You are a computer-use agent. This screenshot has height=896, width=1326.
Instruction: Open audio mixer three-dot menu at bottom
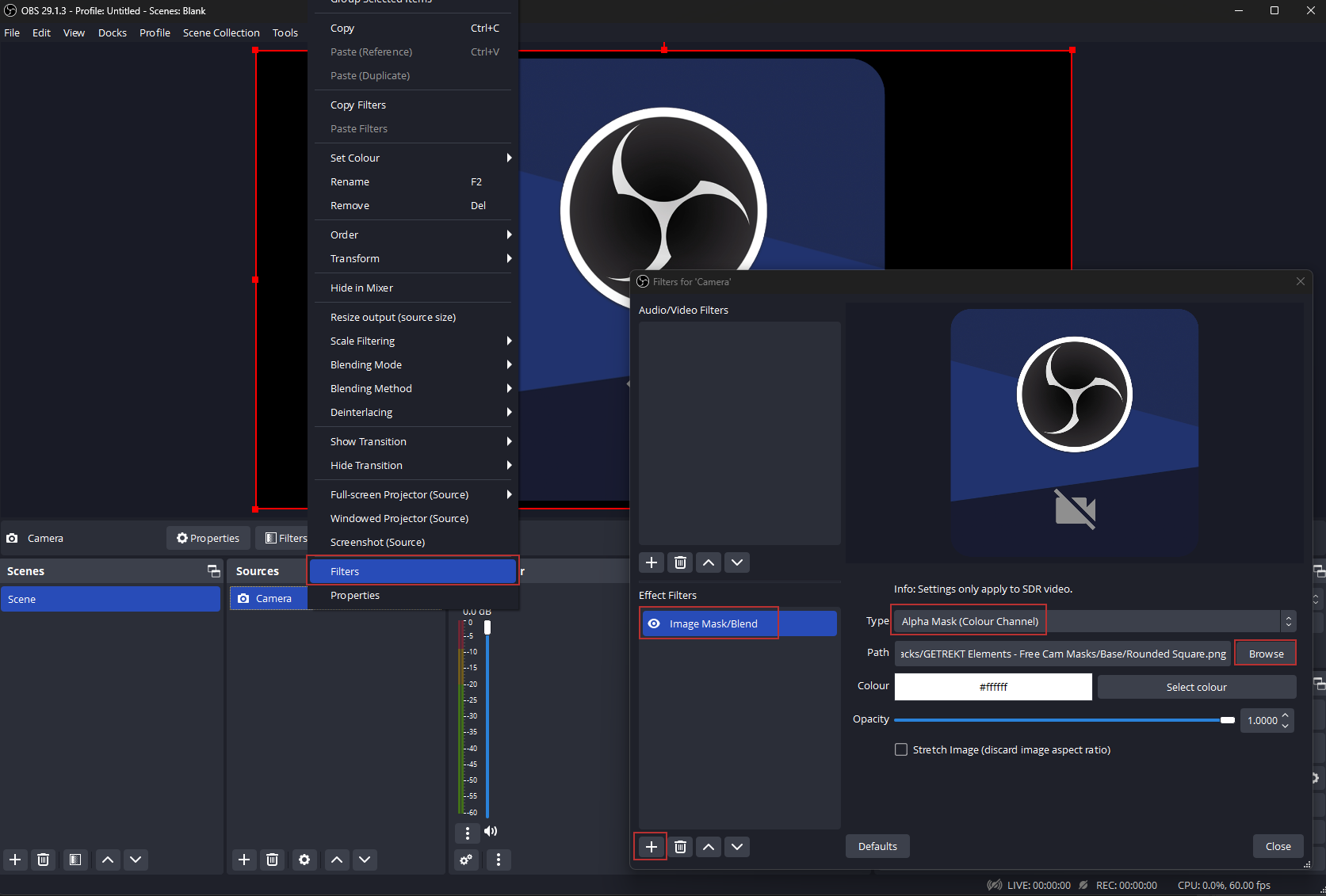click(x=499, y=860)
